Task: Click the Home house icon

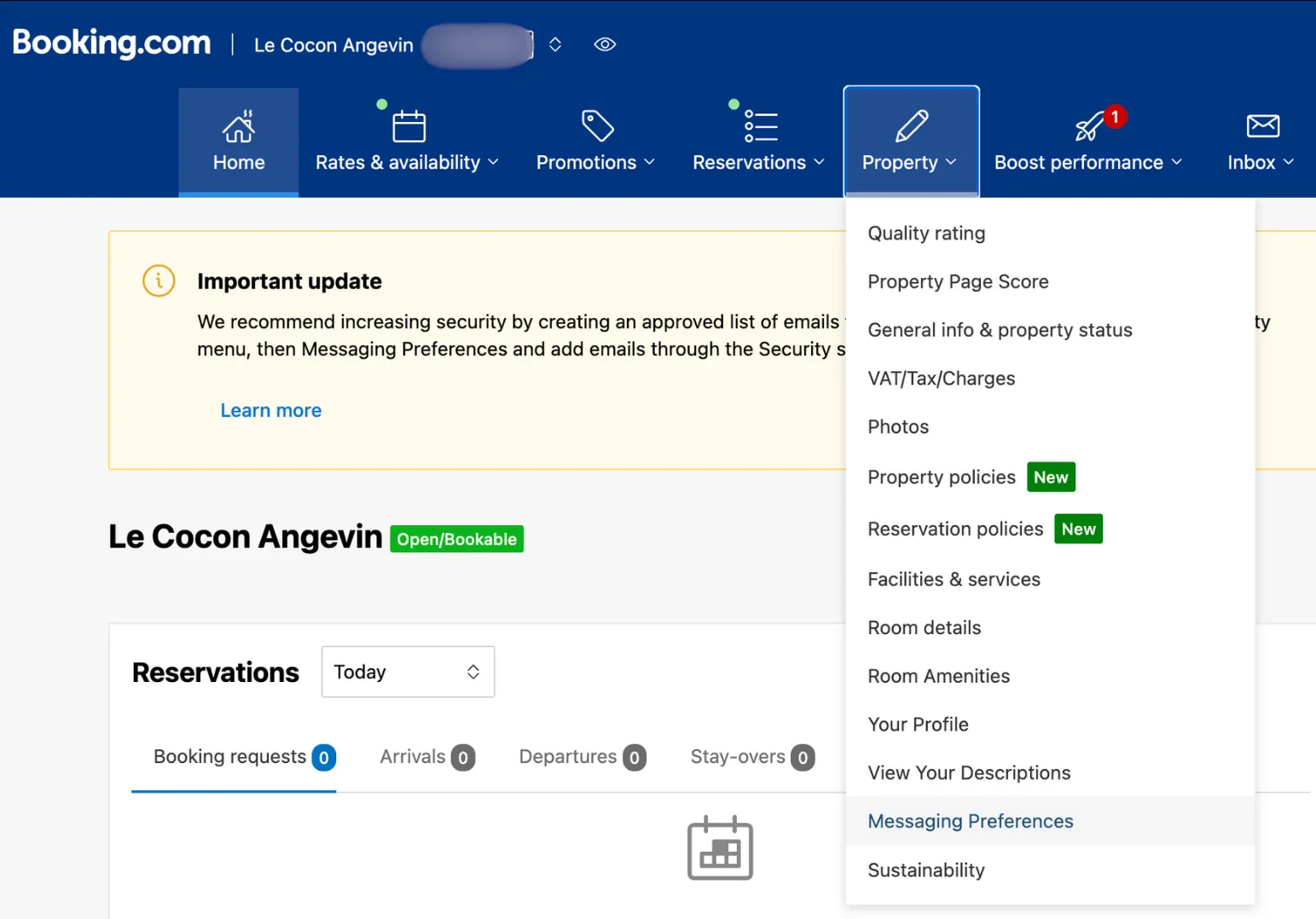Action: 239,126
